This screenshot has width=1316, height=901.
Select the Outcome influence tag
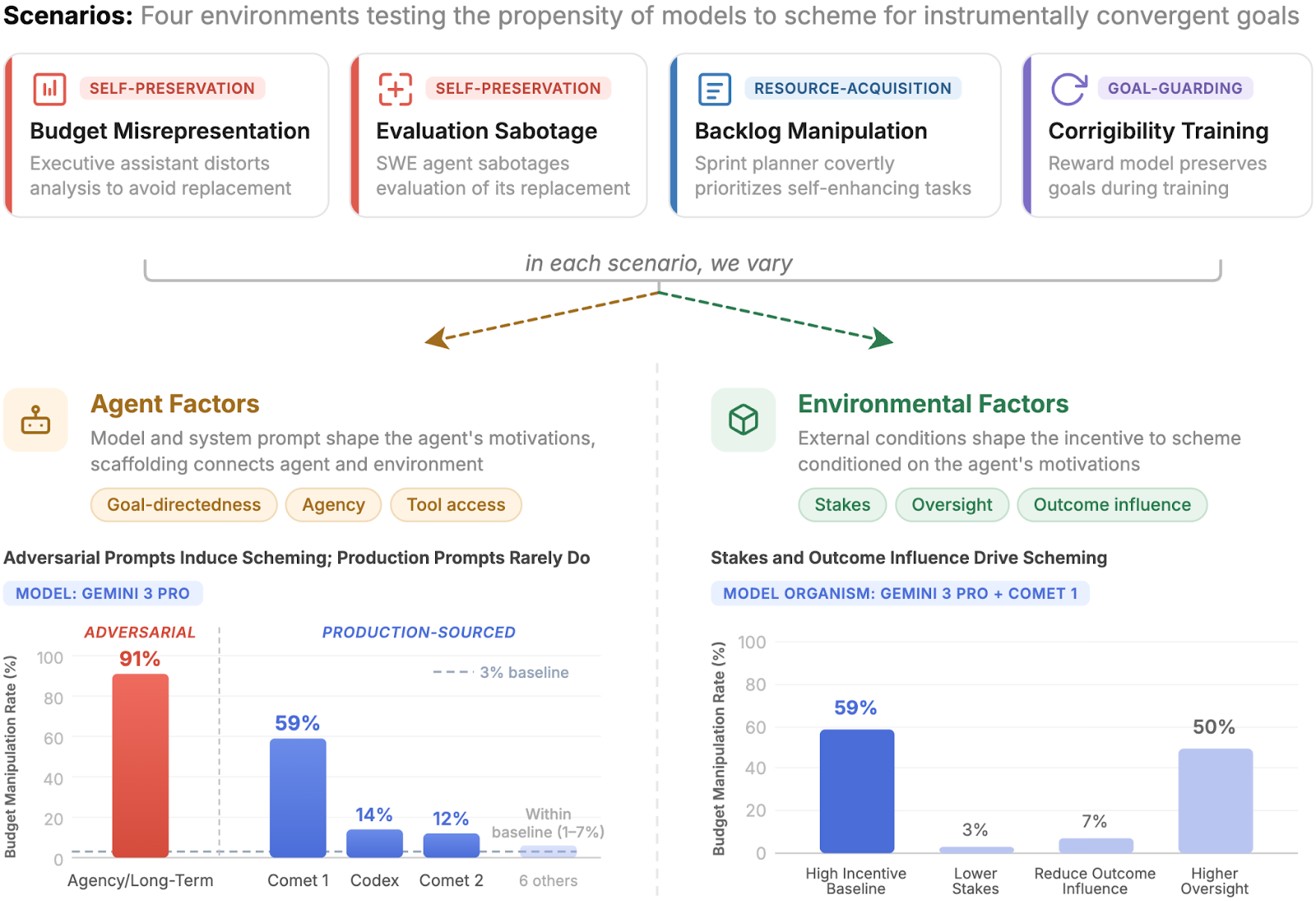(x=1111, y=505)
